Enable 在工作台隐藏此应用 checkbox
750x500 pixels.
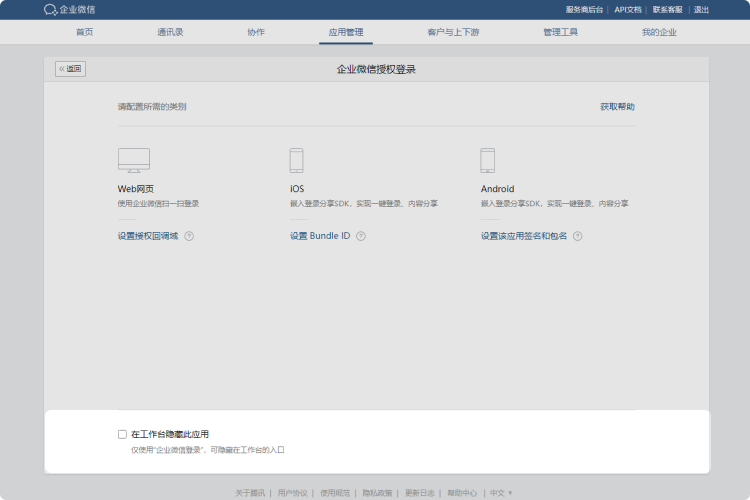[122, 434]
